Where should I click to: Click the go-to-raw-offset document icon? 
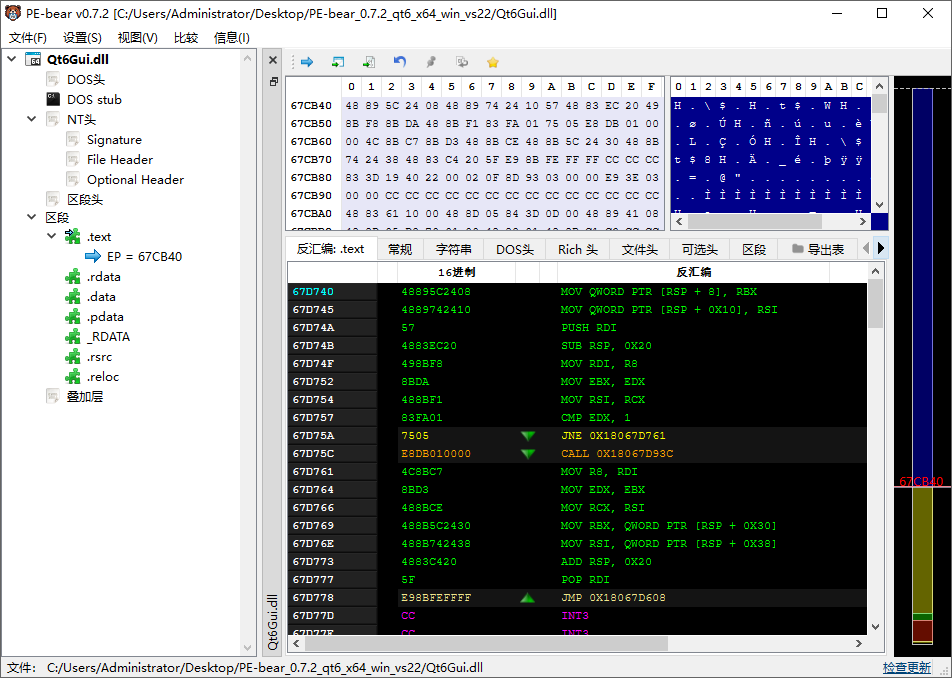click(x=369, y=62)
